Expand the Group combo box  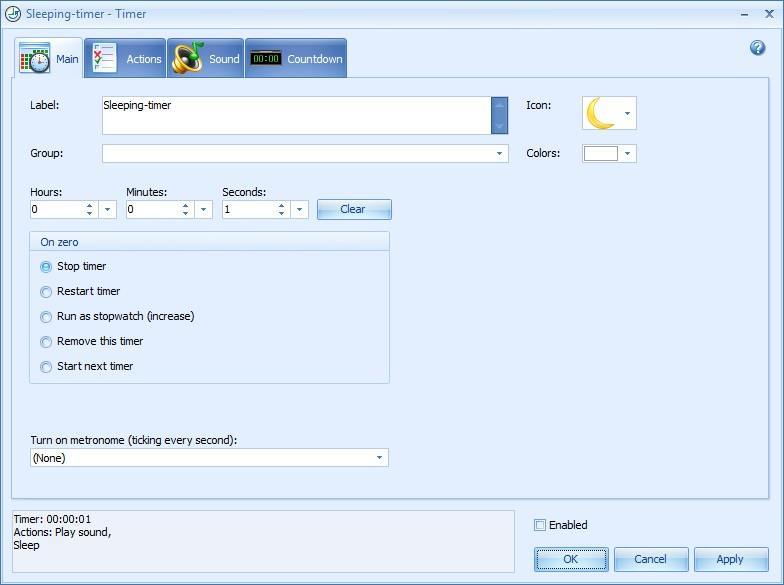[x=499, y=154]
